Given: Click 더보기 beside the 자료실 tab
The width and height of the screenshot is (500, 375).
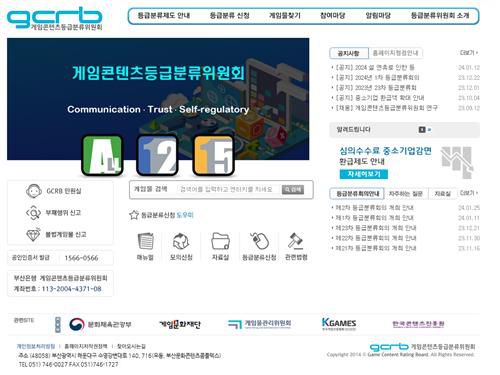Looking at the screenshot, I should point(469,193).
